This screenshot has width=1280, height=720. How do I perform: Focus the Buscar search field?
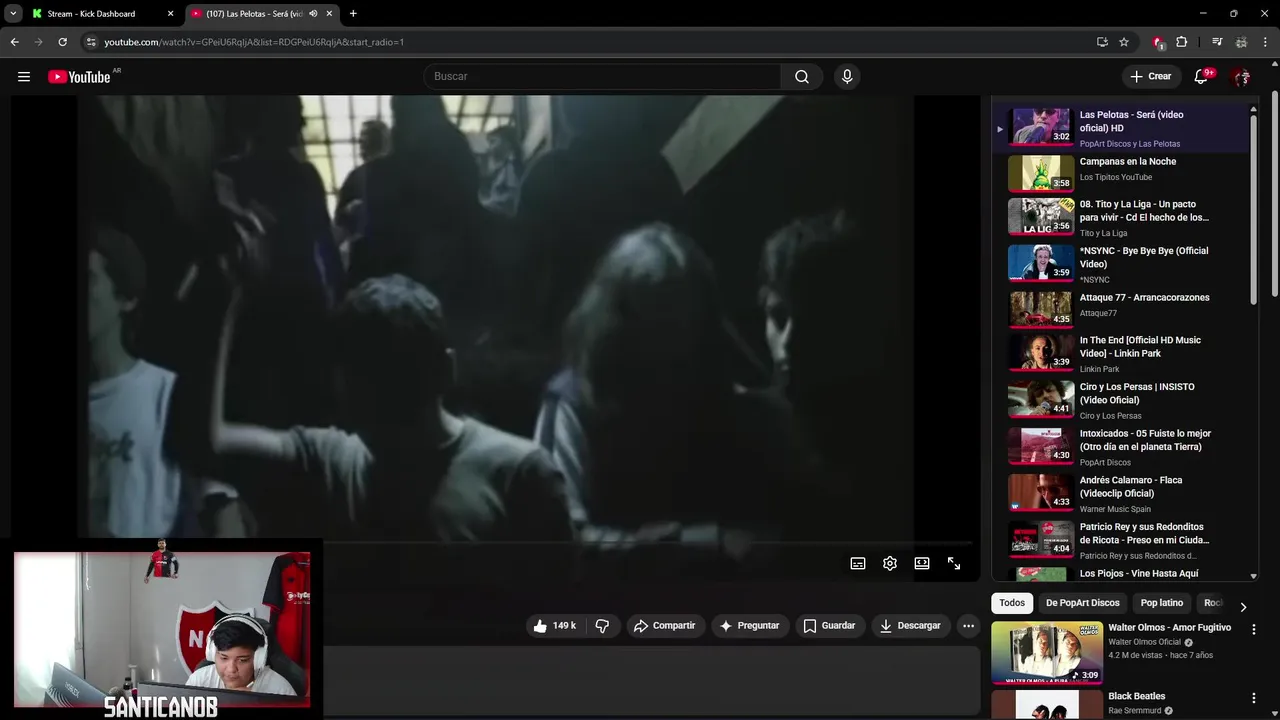click(x=603, y=77)
